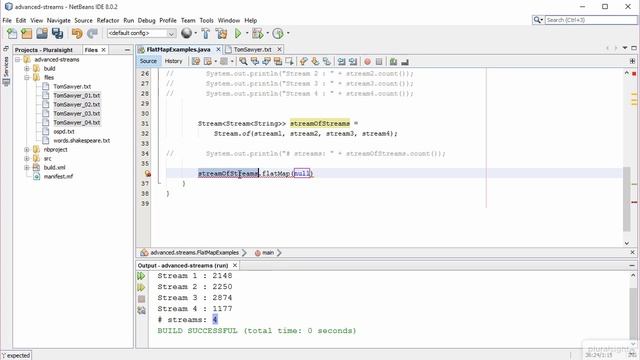This screenshot has width=640, height=360.
Task: Click the Undo toolbar icon
Action: pyautogui.click(x=77, y=33)
